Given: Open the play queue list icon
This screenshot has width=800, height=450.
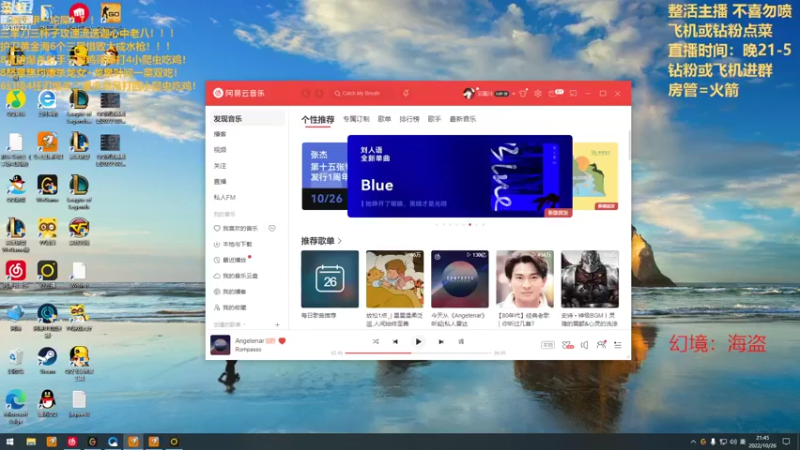Looking at the screenshot, I should click(x=617, y=345).
